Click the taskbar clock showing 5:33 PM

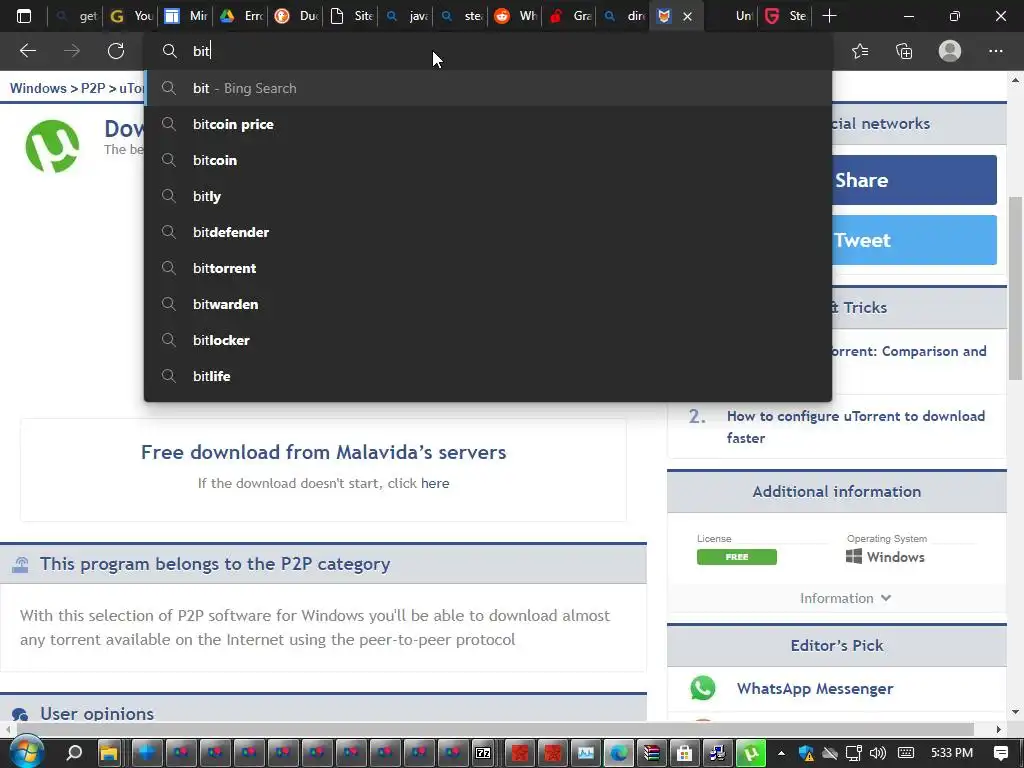point(952,753)
